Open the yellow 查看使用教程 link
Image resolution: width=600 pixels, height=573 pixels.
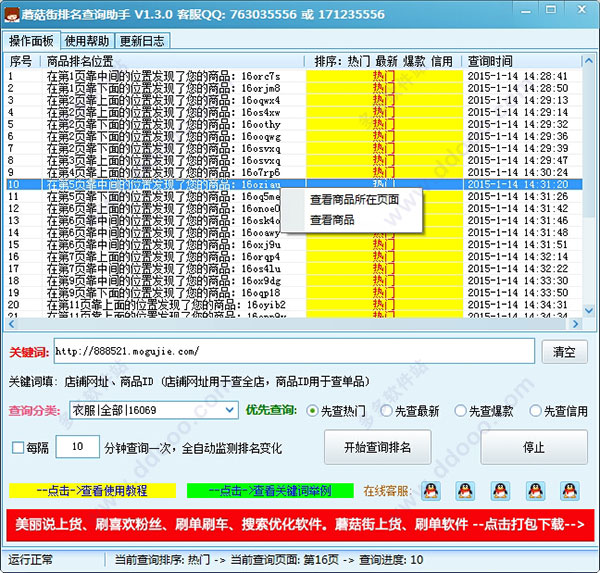tap(92, 491)
